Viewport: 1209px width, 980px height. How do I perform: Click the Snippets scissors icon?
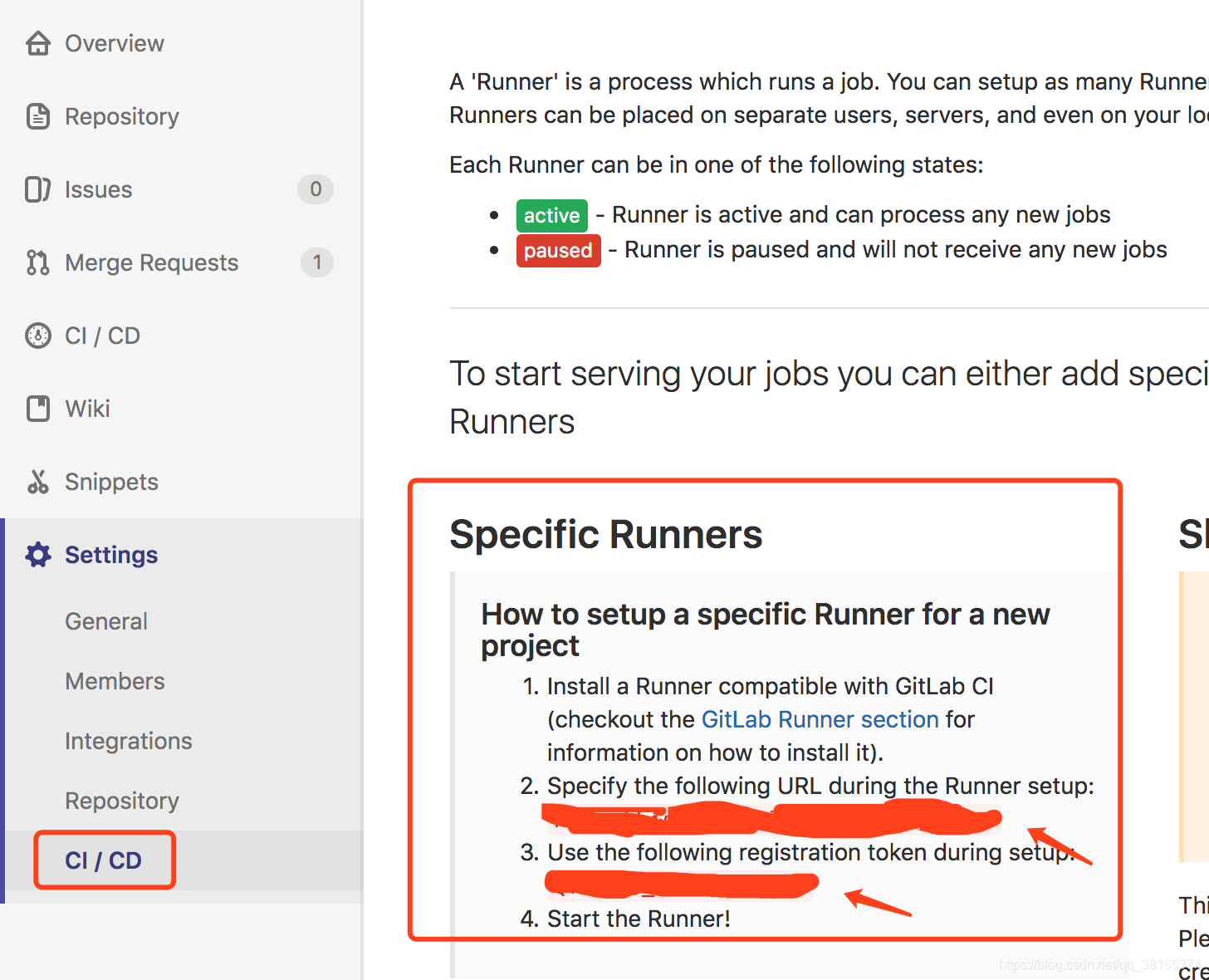[x=38, y=482]
